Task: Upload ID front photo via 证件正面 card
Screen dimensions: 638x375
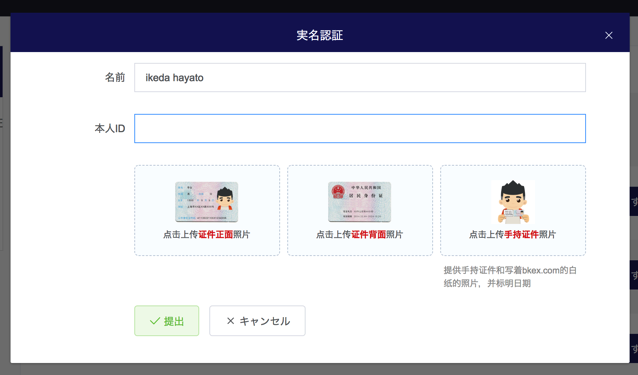Action: pyautogui.click(x=207, y=210)
